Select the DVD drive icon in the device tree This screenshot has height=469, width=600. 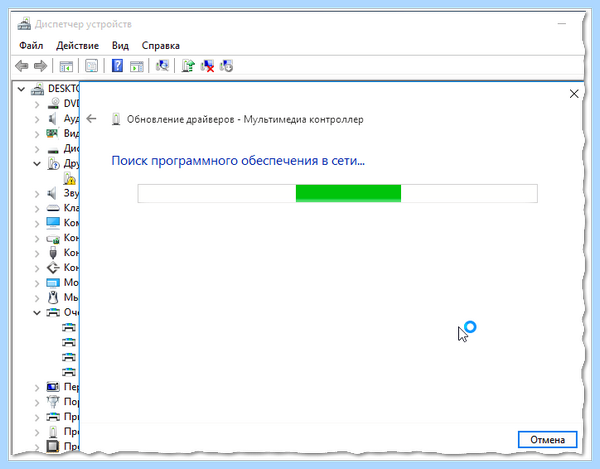pyautogui.click(x=53, y=104)
